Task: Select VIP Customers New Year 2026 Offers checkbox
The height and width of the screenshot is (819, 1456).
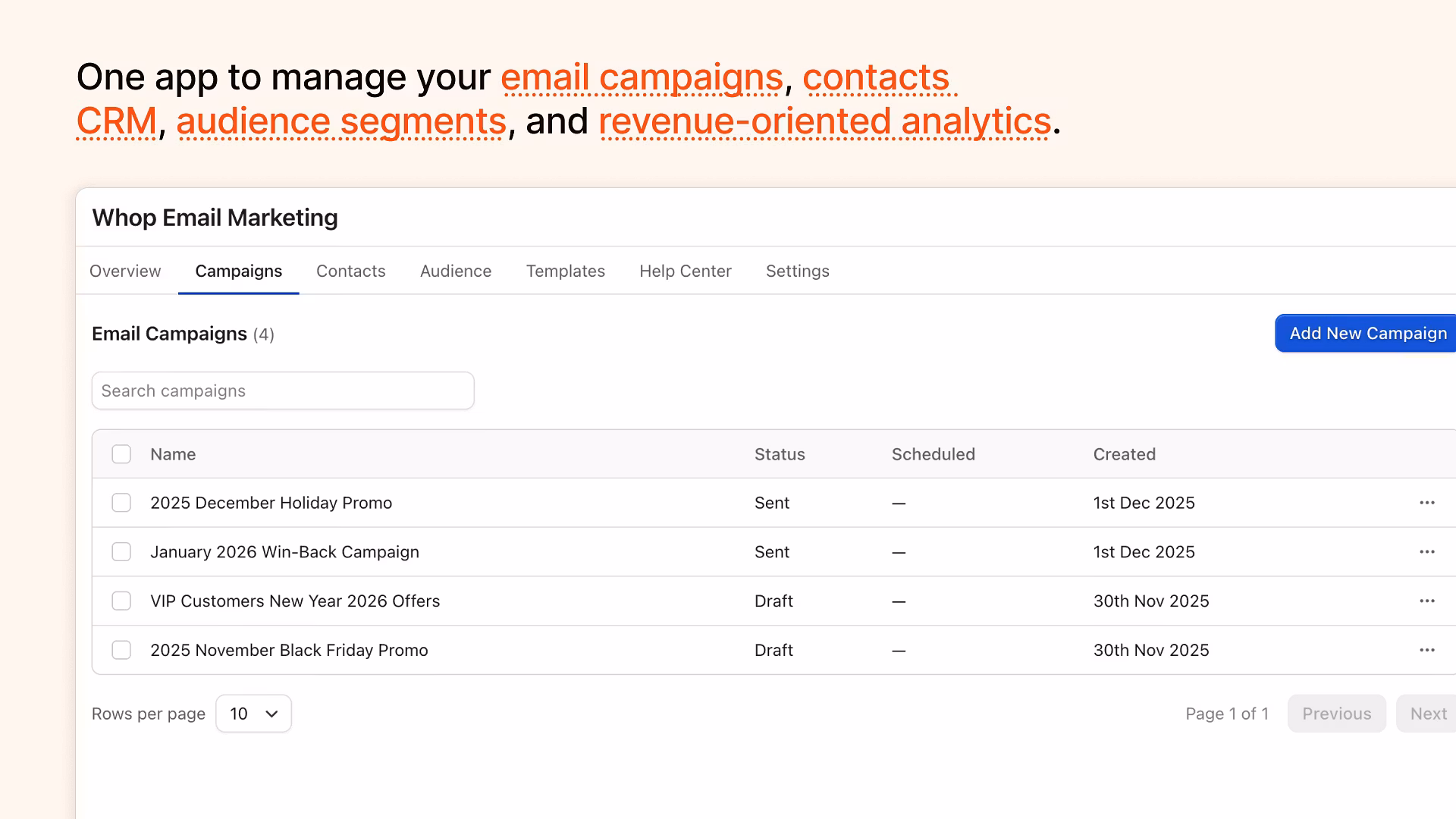Action: coord(121,601)
